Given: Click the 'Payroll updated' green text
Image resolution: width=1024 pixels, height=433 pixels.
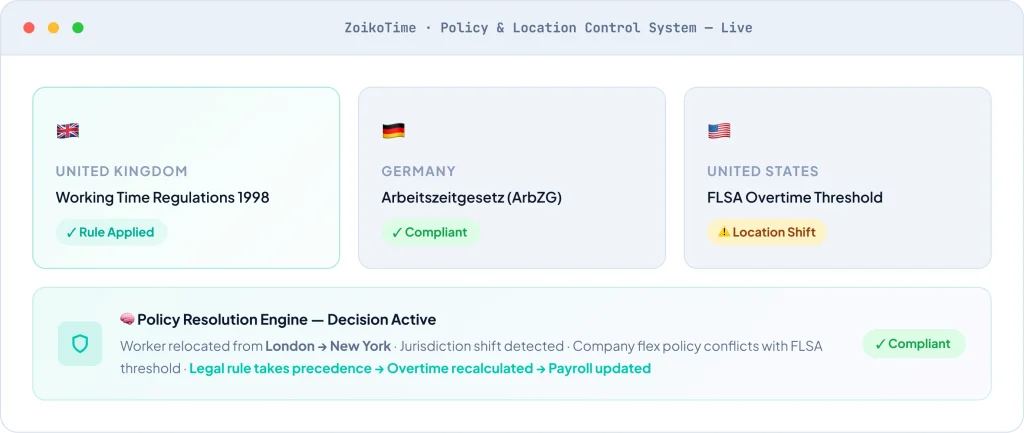Looking at the screenshot, I should click(599, 369).
